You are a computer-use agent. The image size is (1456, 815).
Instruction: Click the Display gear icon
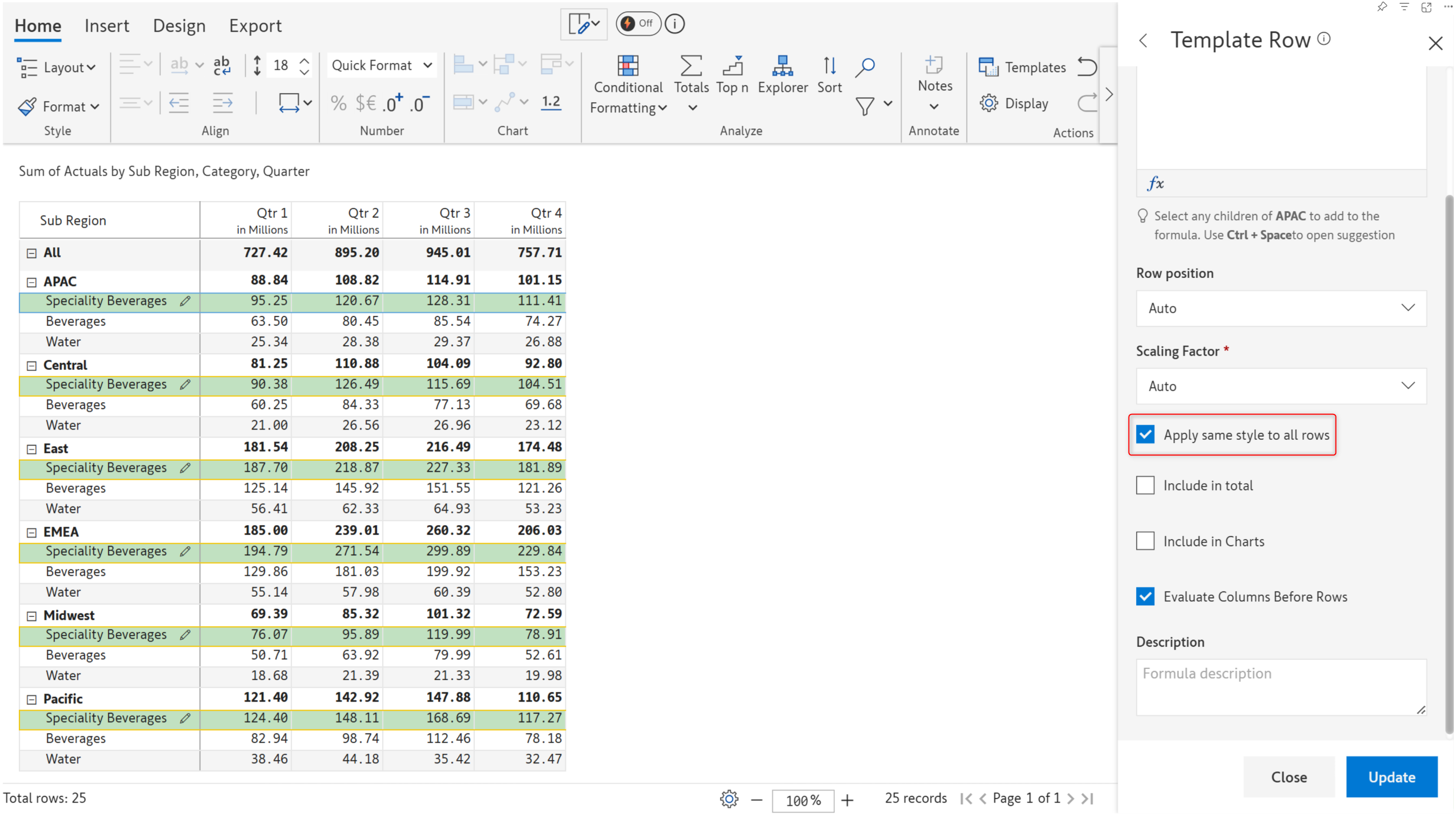coord(989,103)
